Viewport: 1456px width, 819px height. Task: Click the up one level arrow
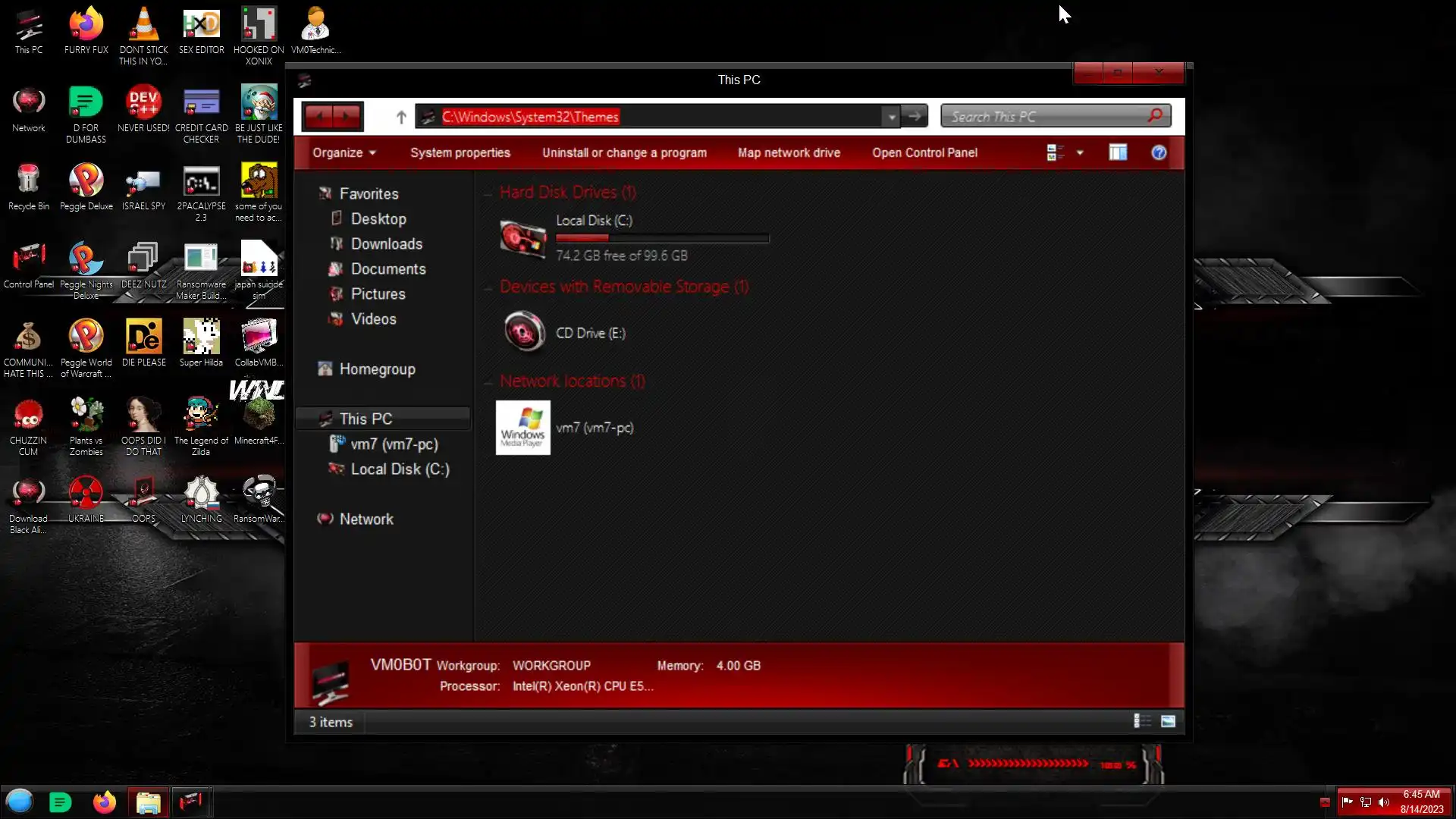[401, 117]
